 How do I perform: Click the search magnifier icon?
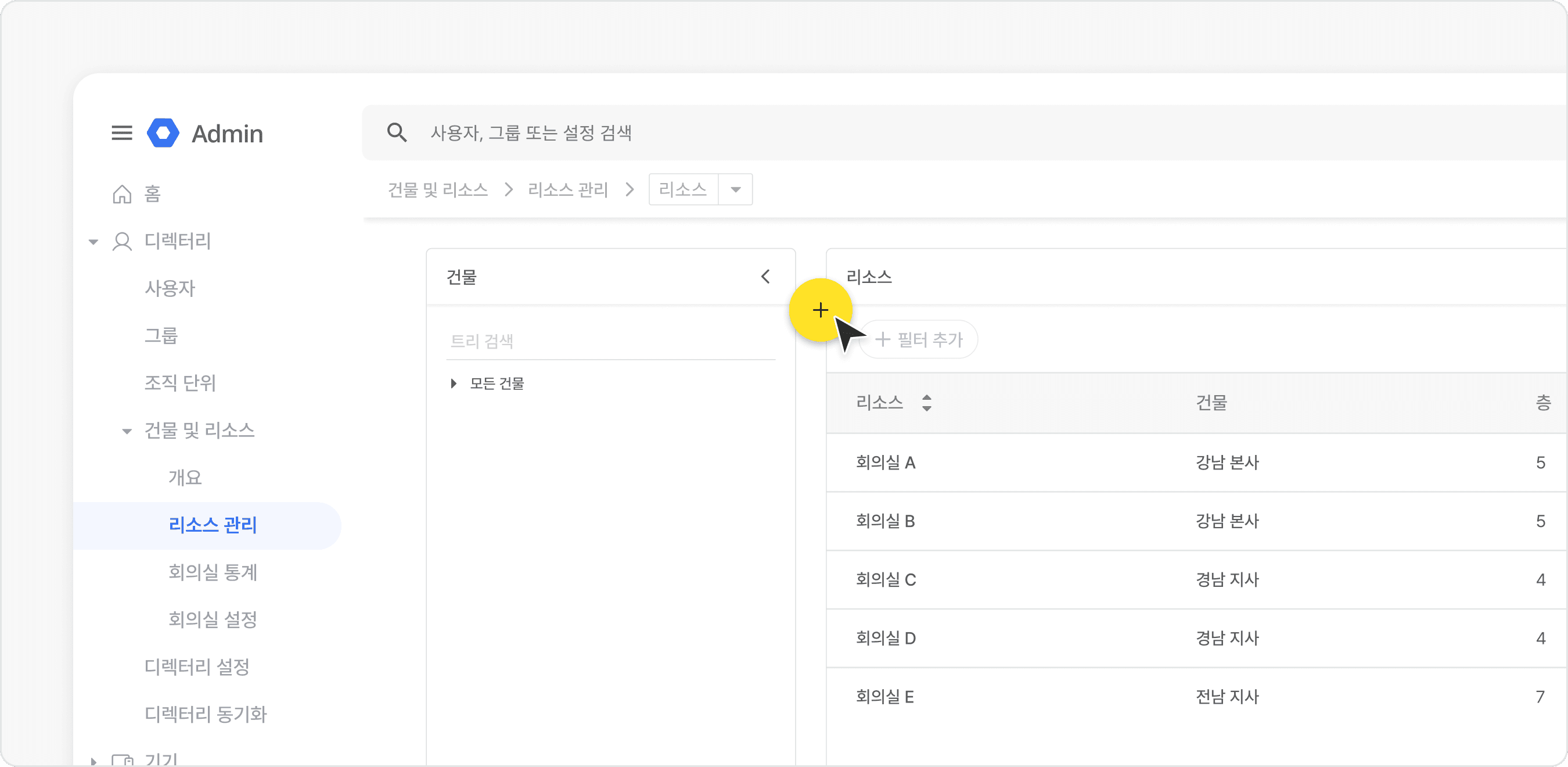point(397,132)
